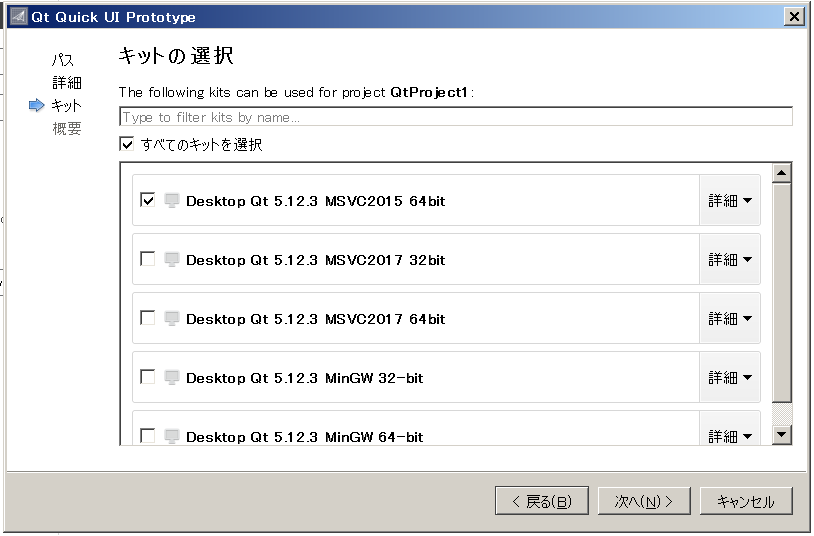Click the Qt Quick UI Prototype title icon
Screen dimensions: 814x536
click(x=18, y=17)
